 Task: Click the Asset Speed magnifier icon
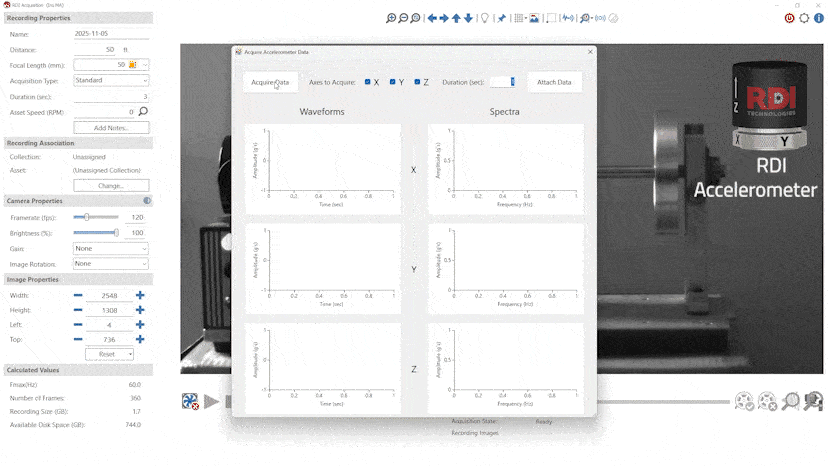[x=143, y=112]
